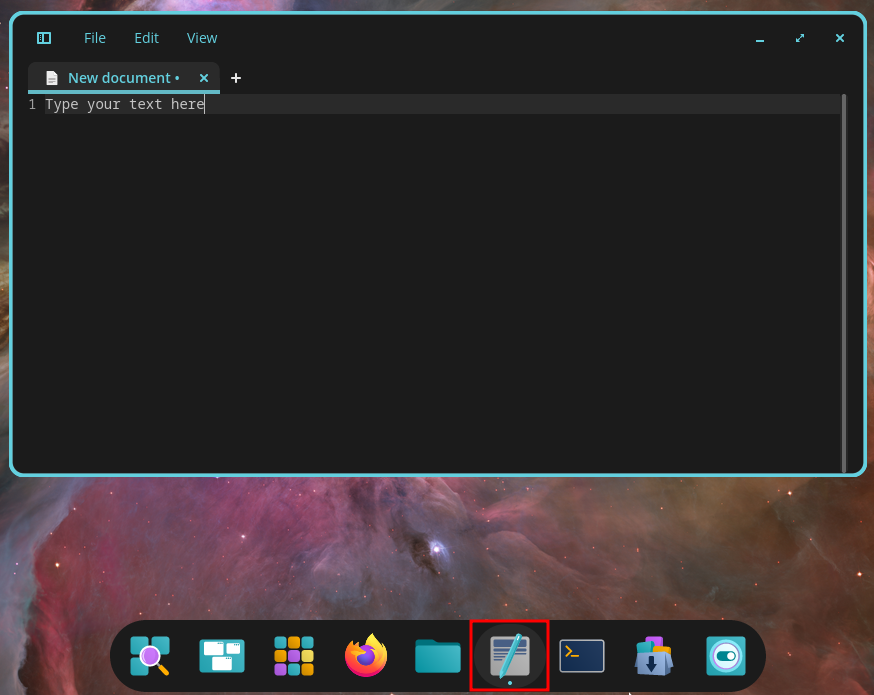Launch the package installer from the dock
Image resolution: width=874 pixels, height=695 pixels.
pyautogui.click(x=654, y=656)
